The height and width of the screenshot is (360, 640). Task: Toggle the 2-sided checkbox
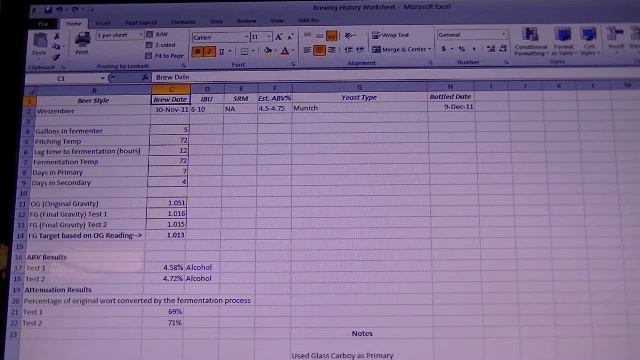pos(149,45)
